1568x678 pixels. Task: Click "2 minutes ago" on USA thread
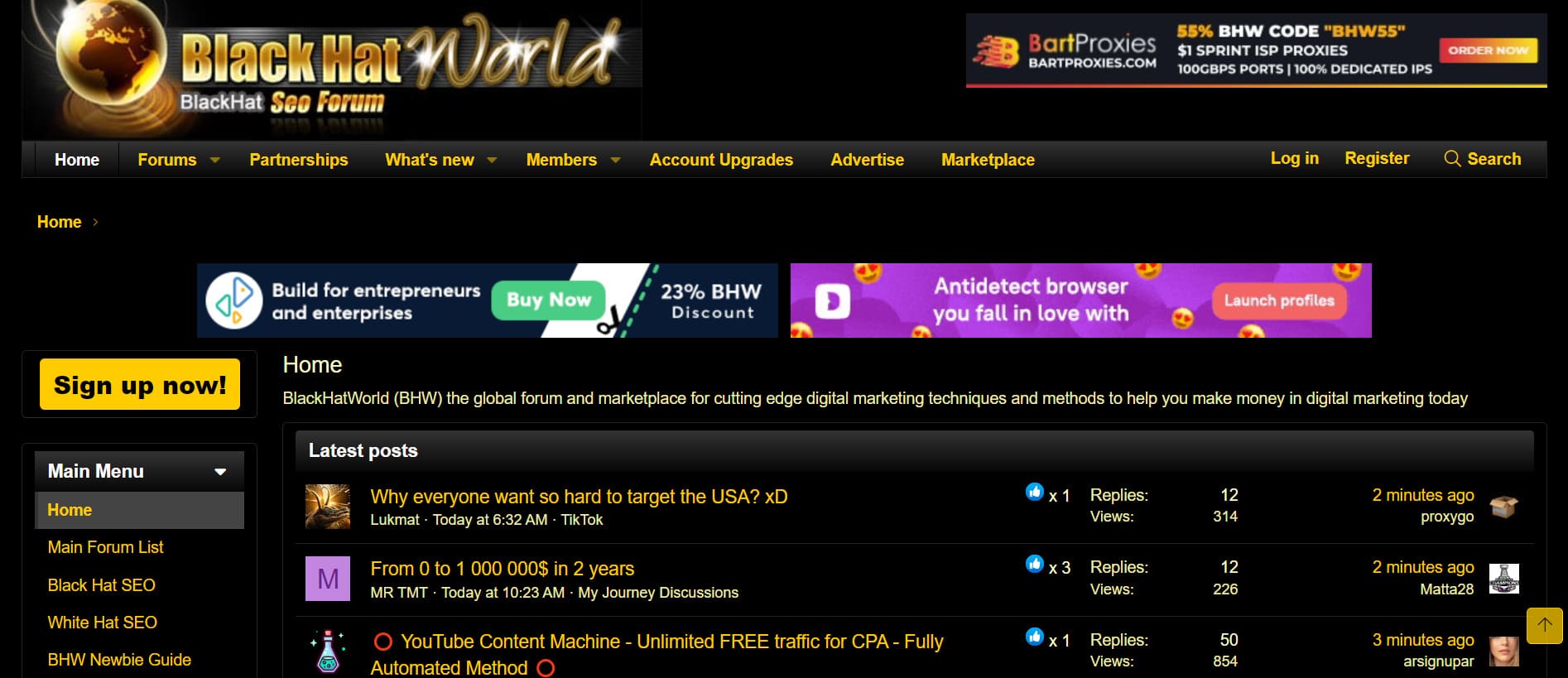(x=1423, y=495)
